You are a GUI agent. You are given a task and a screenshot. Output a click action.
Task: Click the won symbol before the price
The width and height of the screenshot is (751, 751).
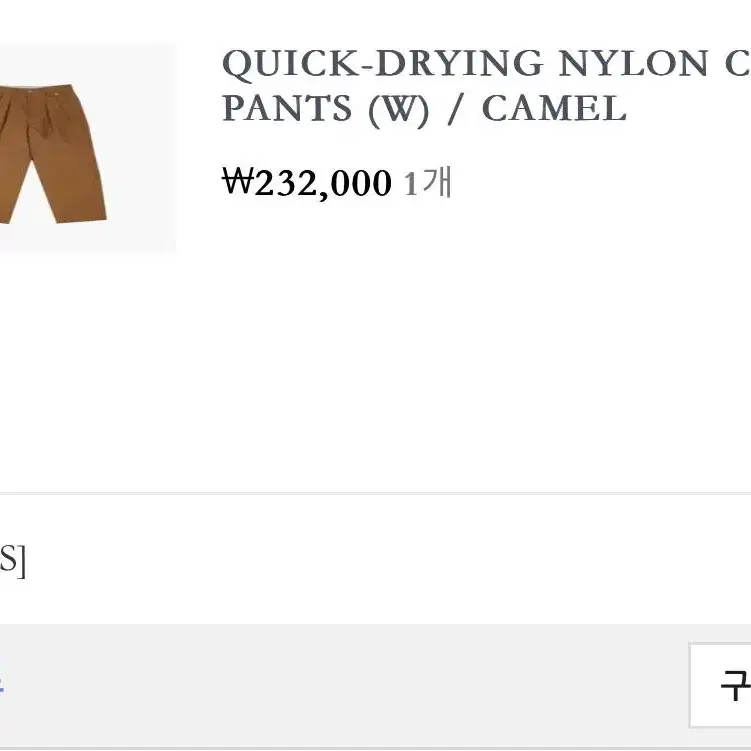click(x=237, y=181)
